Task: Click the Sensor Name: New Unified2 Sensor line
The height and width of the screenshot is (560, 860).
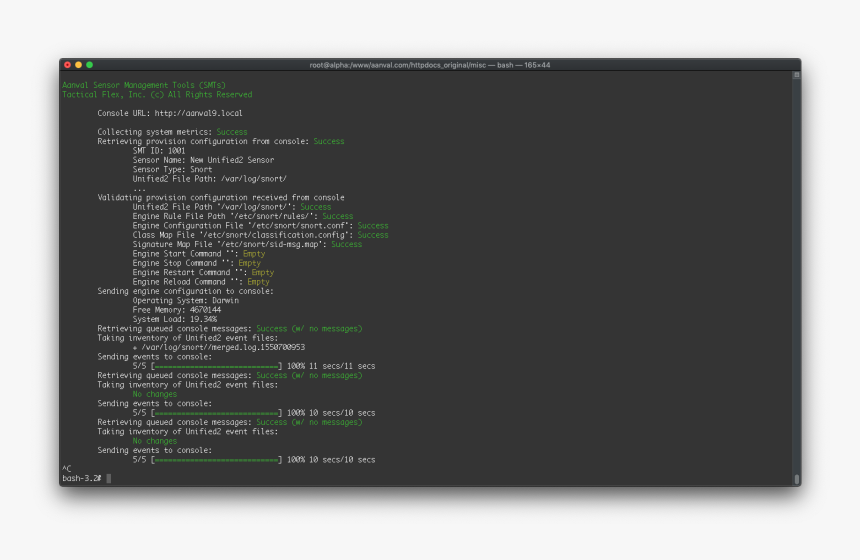Action: (203, 160)
